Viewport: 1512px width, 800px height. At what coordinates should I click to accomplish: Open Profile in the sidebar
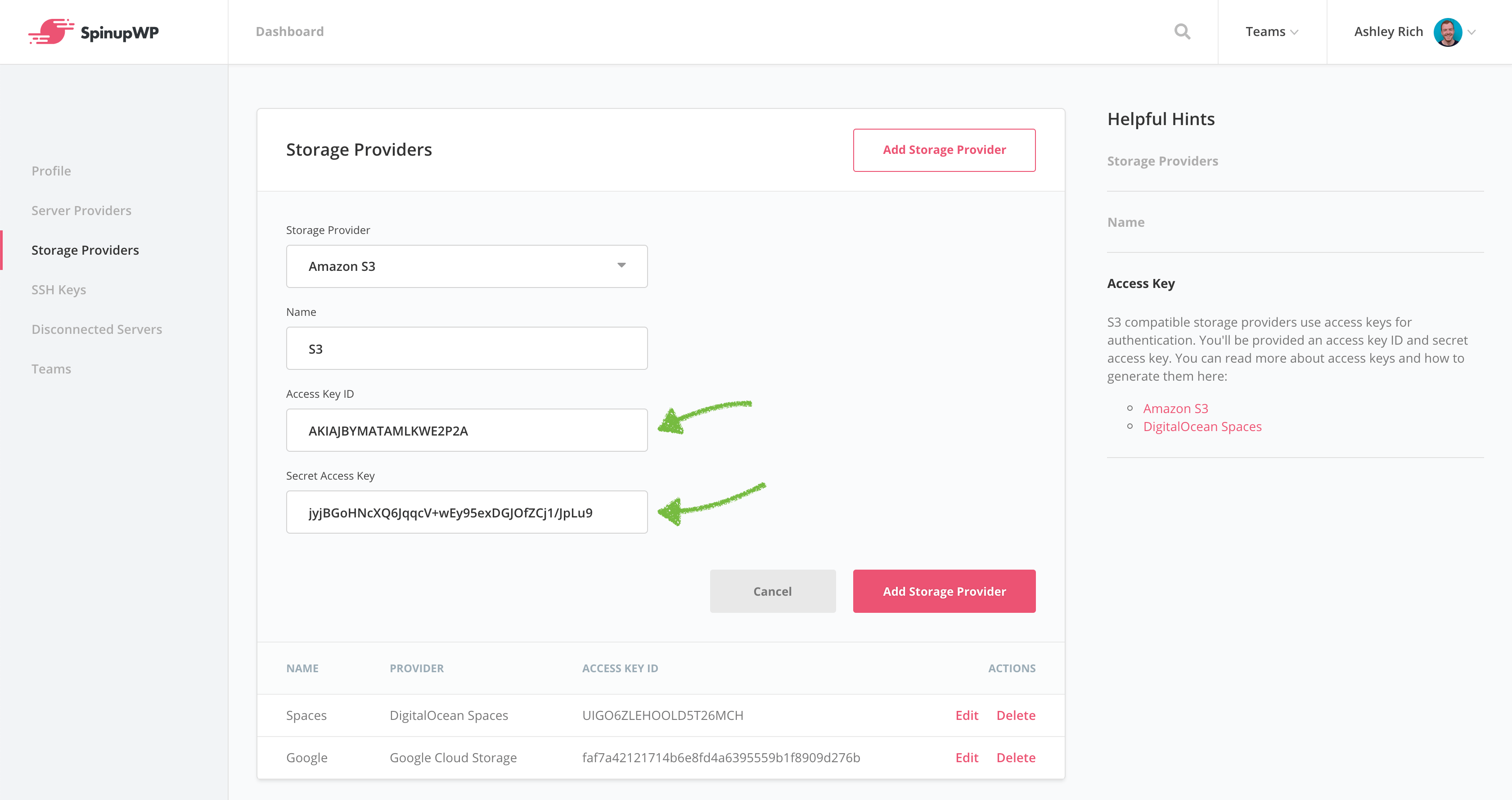[51, 171]
